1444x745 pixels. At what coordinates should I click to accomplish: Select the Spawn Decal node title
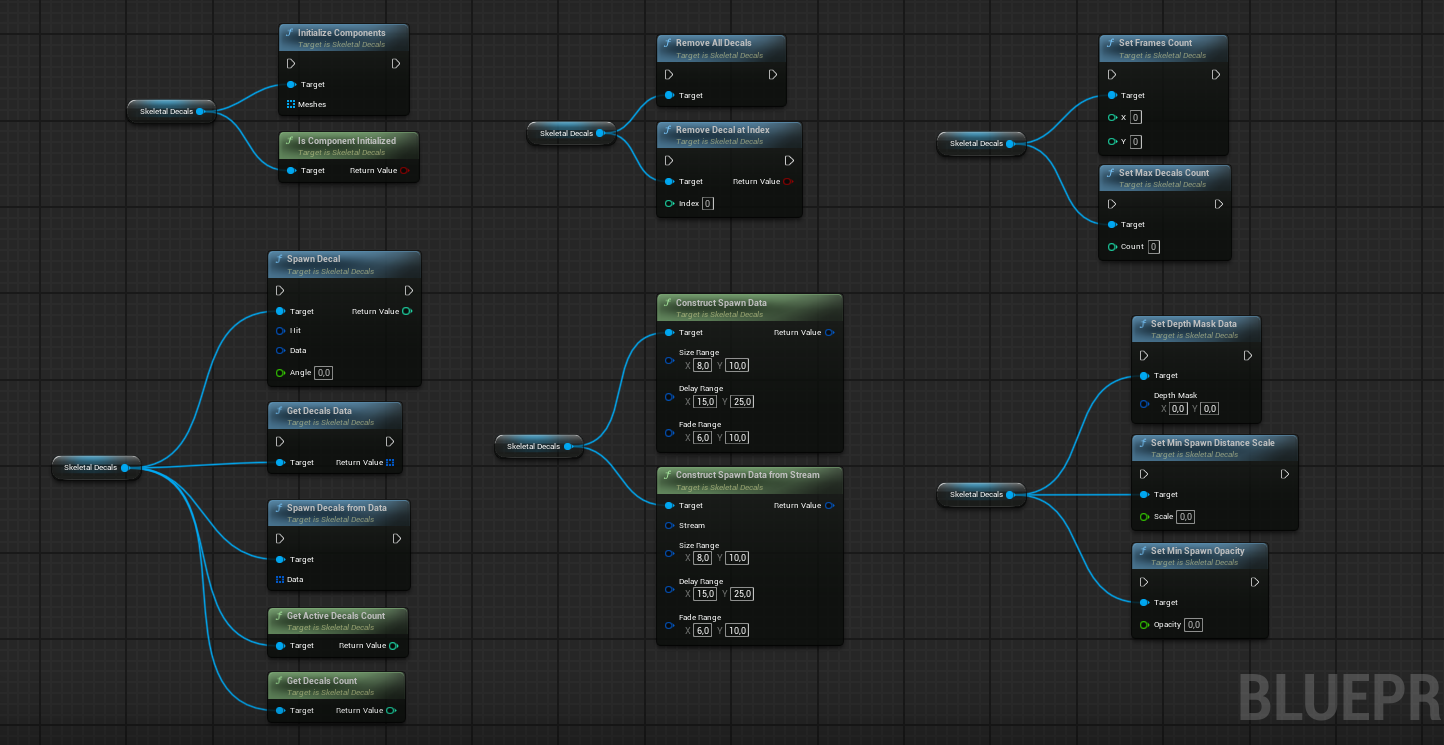314,259
